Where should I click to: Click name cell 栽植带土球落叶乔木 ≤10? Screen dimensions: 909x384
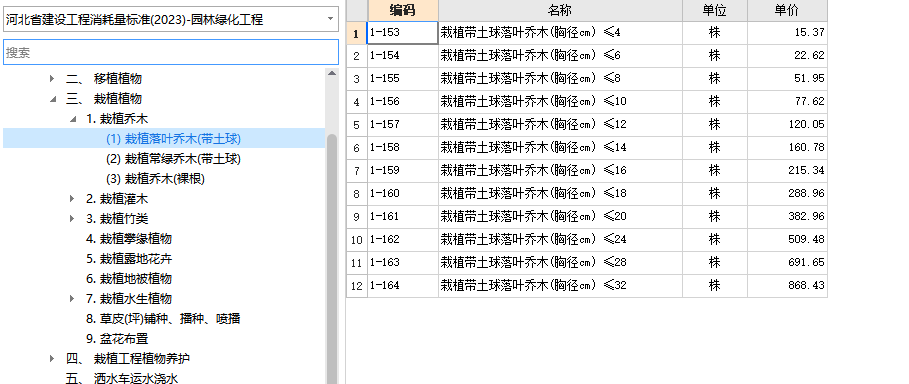[560, 102]
